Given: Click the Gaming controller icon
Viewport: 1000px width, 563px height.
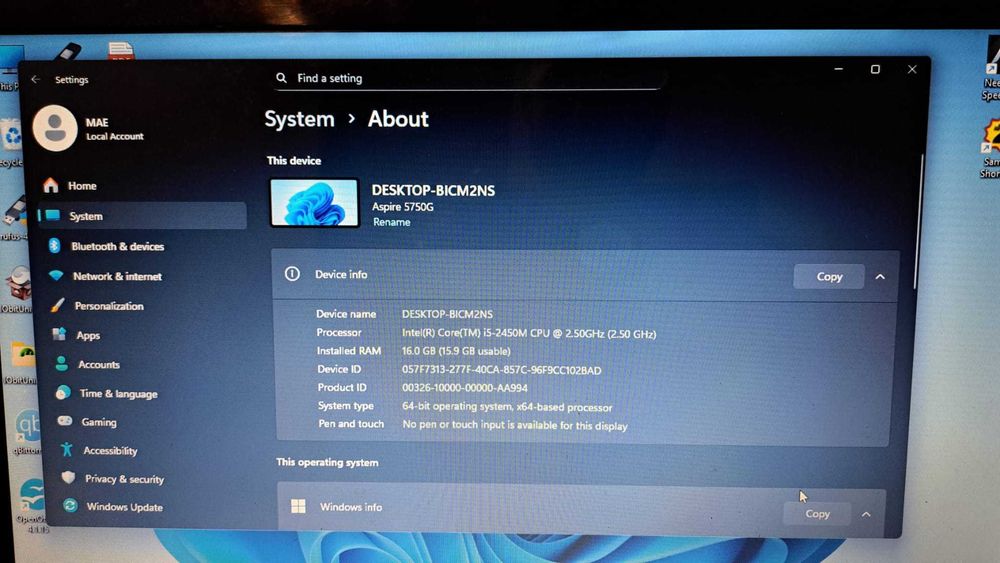Looking at the screenshot, I should [x=64, y=421].
